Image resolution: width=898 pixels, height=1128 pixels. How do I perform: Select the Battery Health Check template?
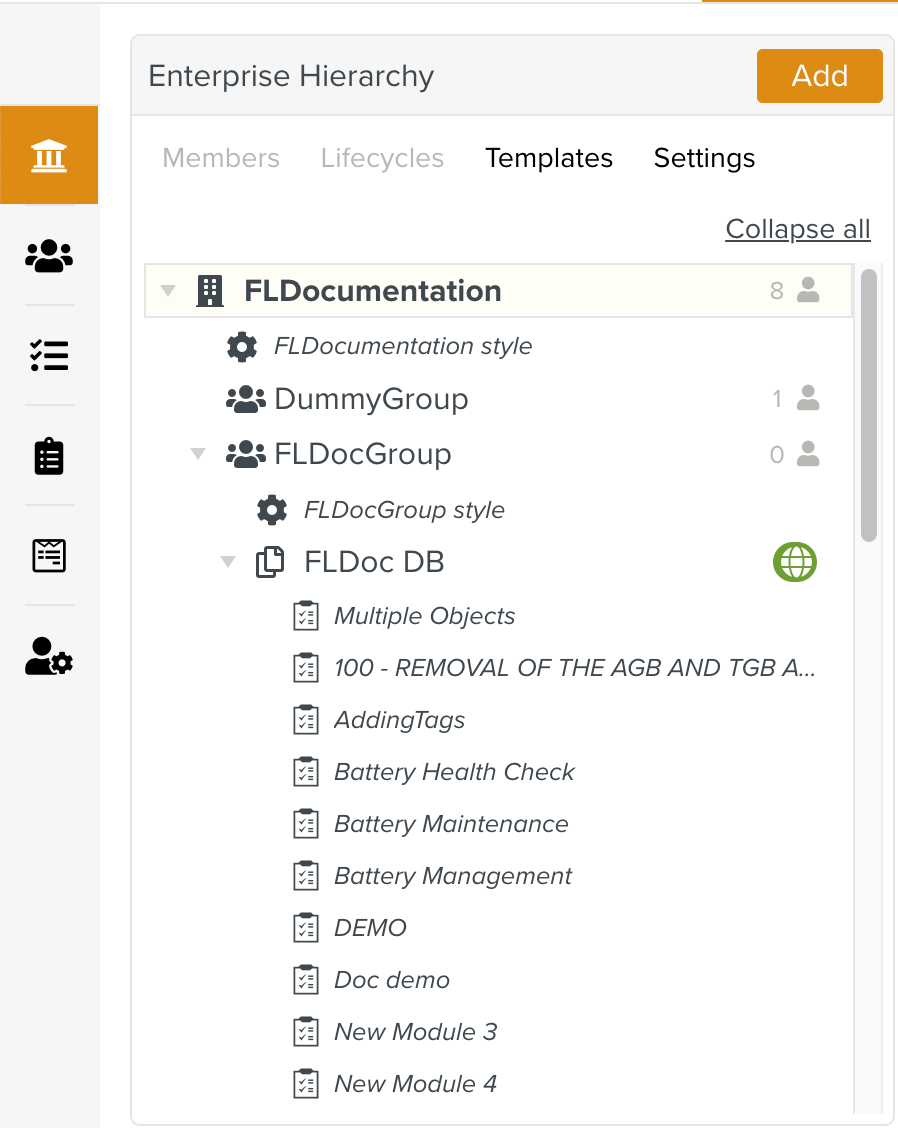454,772
